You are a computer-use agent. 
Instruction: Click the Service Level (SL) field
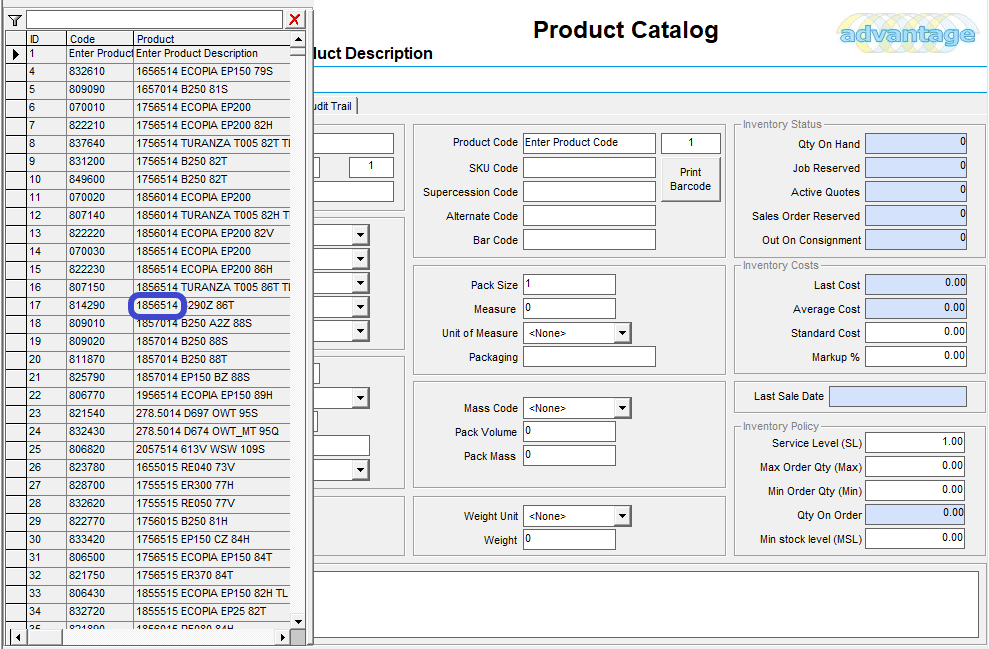click(915, 443)
